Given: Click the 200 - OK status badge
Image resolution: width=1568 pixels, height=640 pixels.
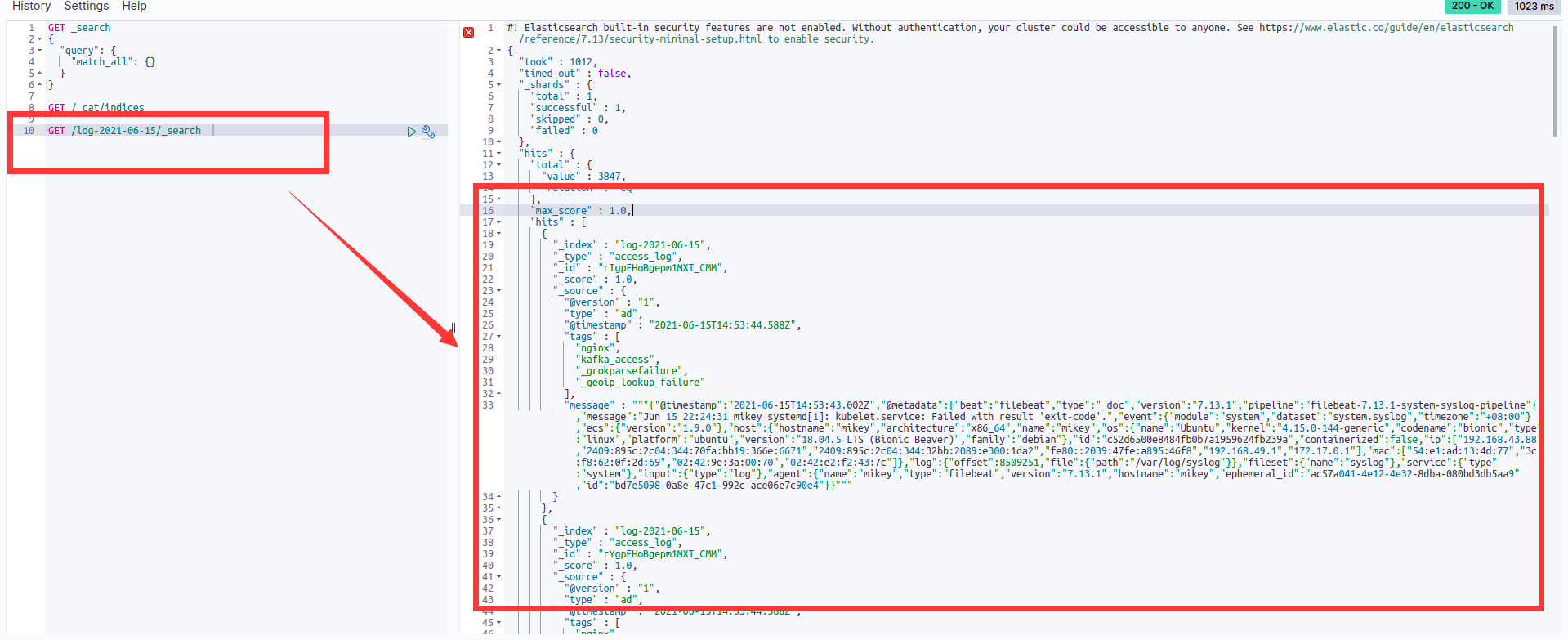Looking at the screenshot, I should click(1472, 6).
